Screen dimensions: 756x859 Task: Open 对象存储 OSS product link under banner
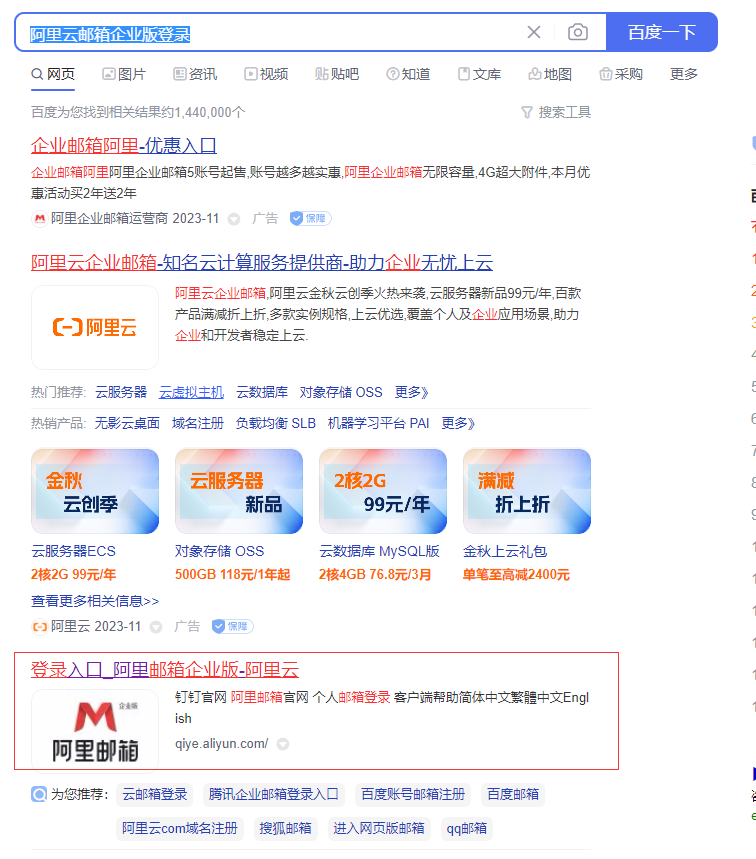[219, 551]
